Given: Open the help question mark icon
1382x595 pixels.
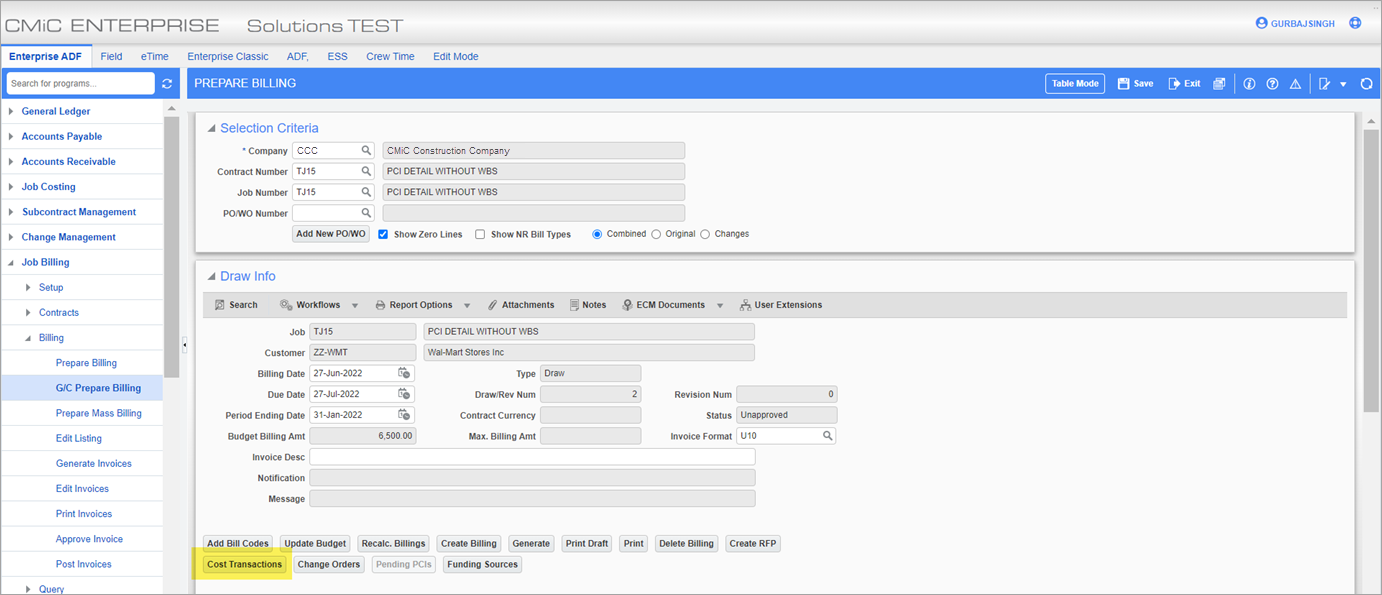Looking at the screenshot, I should [x=1272, y=84].
